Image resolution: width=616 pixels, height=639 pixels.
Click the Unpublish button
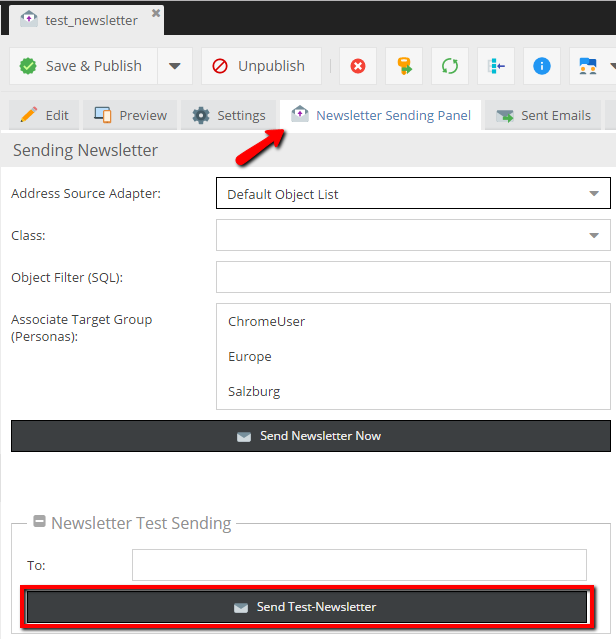[259, 66]
